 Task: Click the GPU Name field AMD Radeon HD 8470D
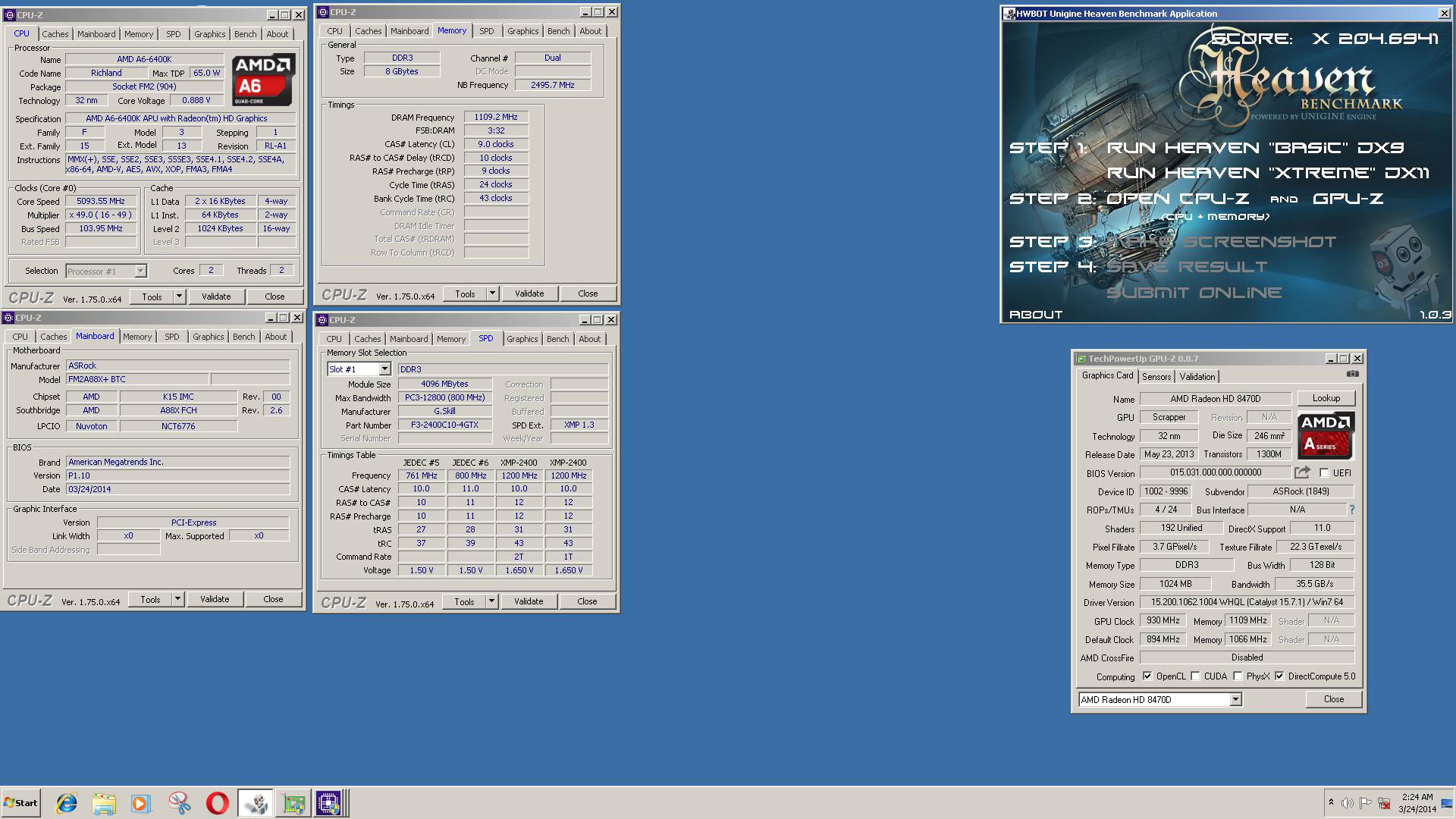(x=1216, y=399)
